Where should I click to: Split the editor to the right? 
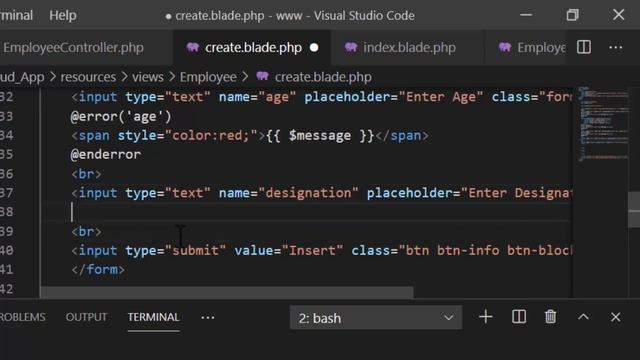click(x=584, y=47)
